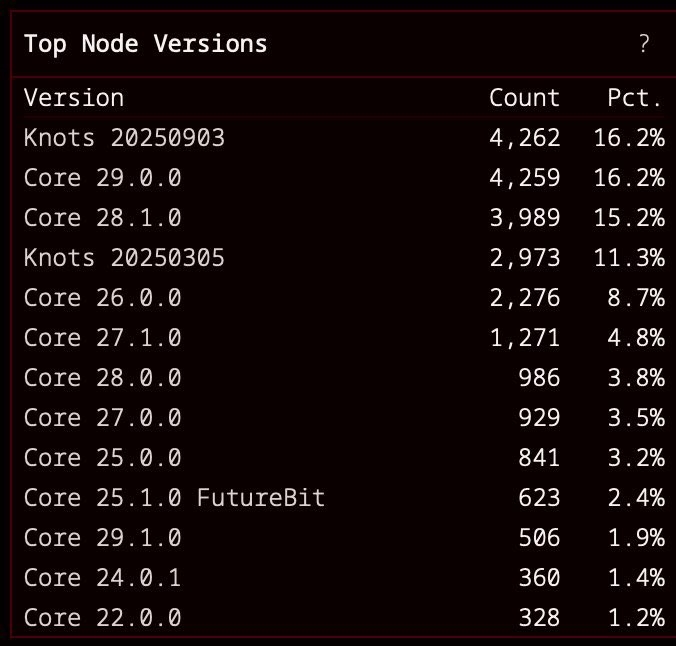
Task: Click the Core 22.0.0 version row
Action: click(102, 618)
